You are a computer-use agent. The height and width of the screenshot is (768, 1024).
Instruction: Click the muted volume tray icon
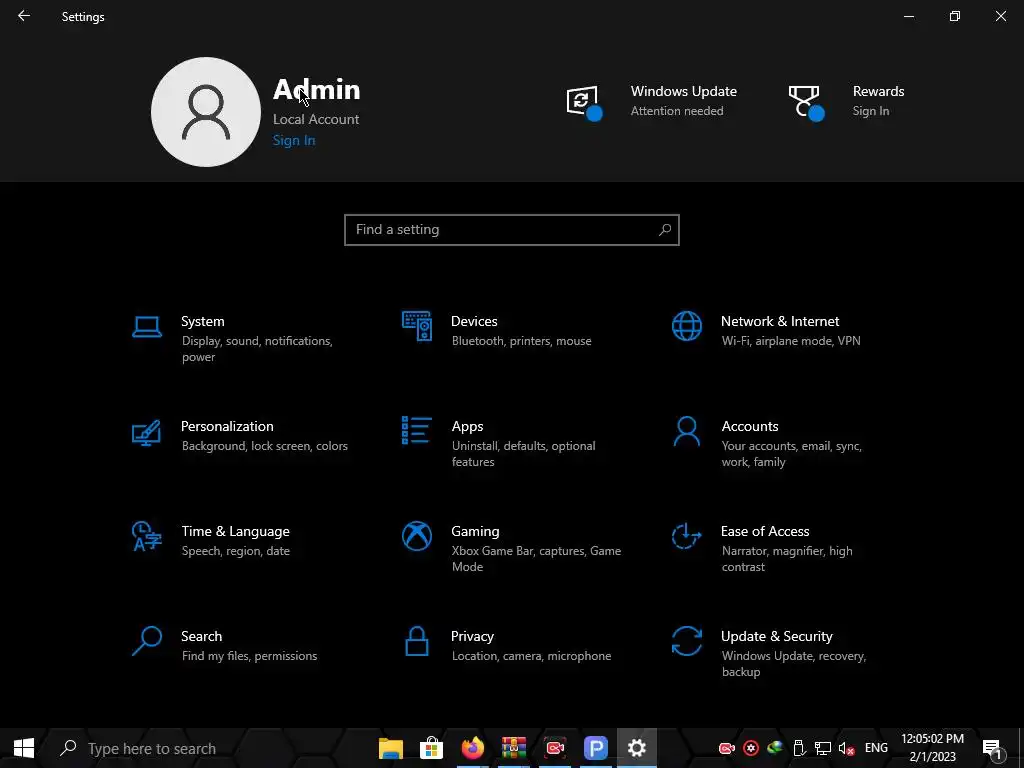(846, 748)
